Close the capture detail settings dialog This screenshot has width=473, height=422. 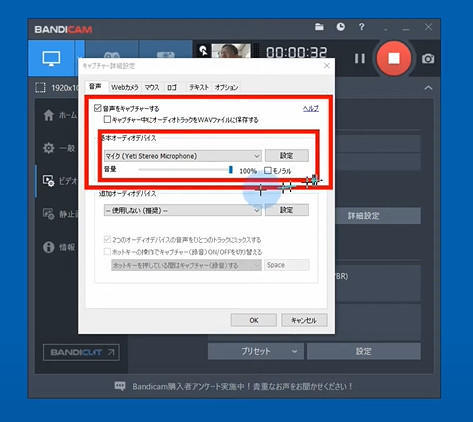coord(327,66)
